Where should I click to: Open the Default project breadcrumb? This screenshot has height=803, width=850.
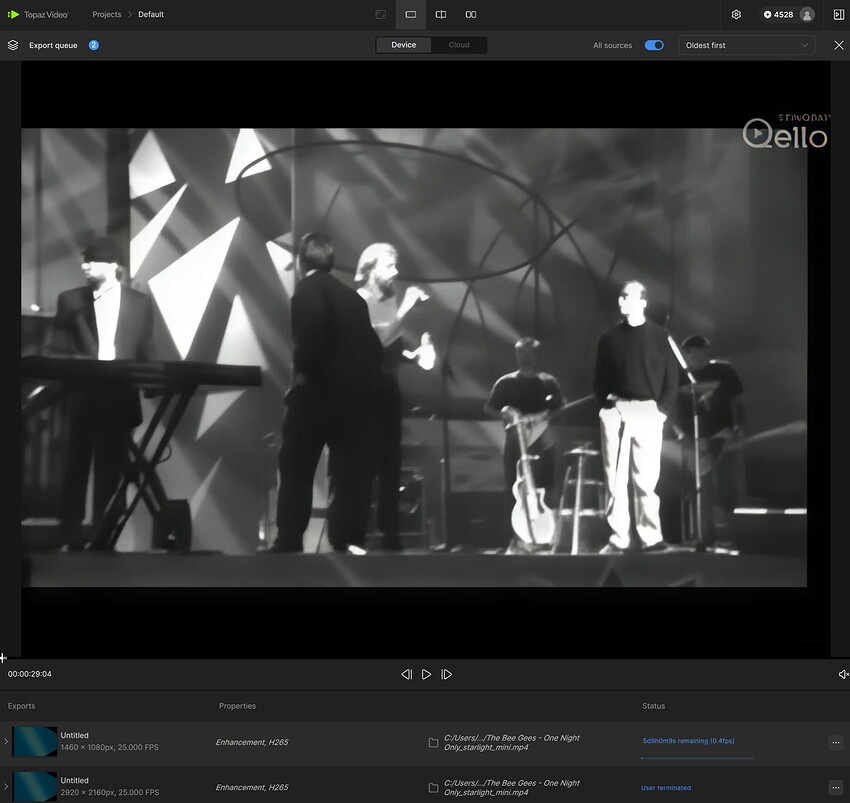(151, 15)
